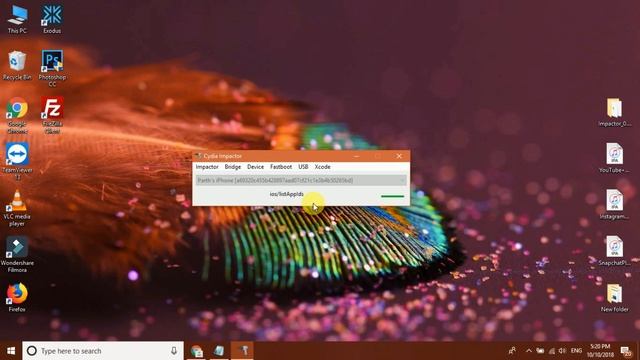The width and height of the screenshot is (640, 360).
Task: Select the Recycle Bin icon
Action: click(x=17, y=65)
